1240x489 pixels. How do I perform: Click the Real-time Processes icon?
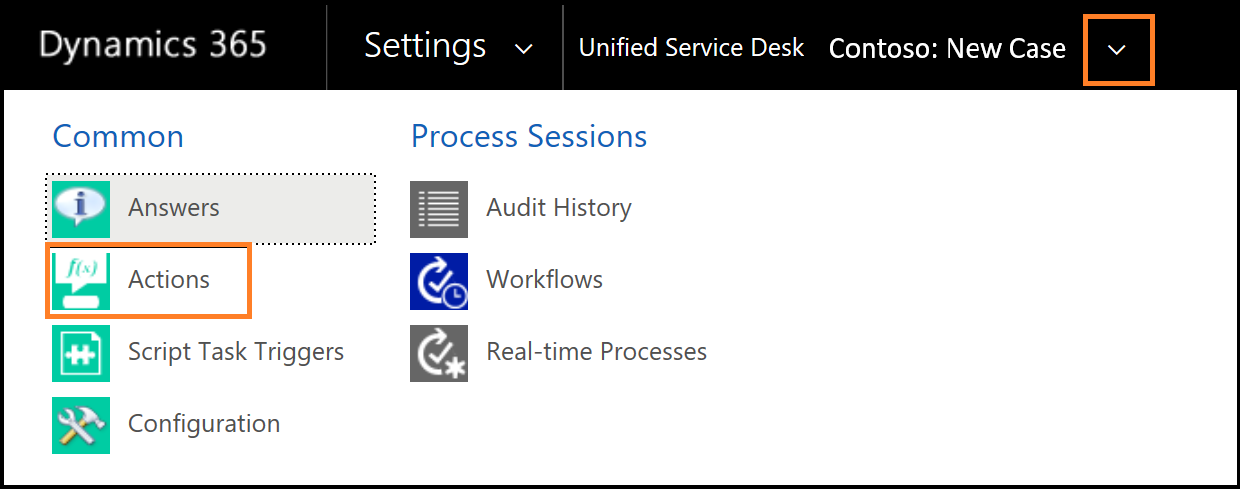point(439,352)
